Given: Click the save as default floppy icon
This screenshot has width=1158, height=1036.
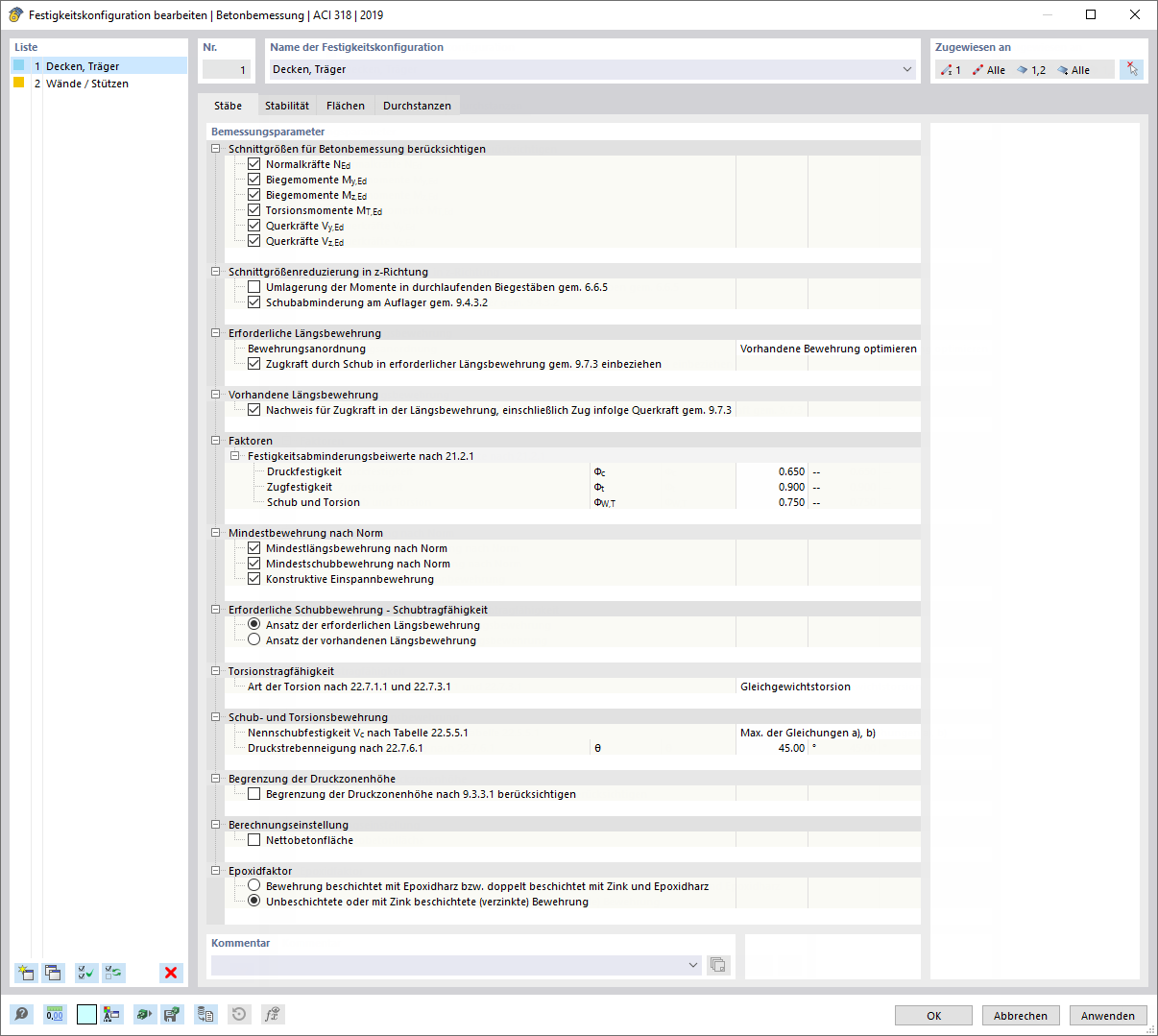Looking at the screenshot, I should tap(172, 1014).
